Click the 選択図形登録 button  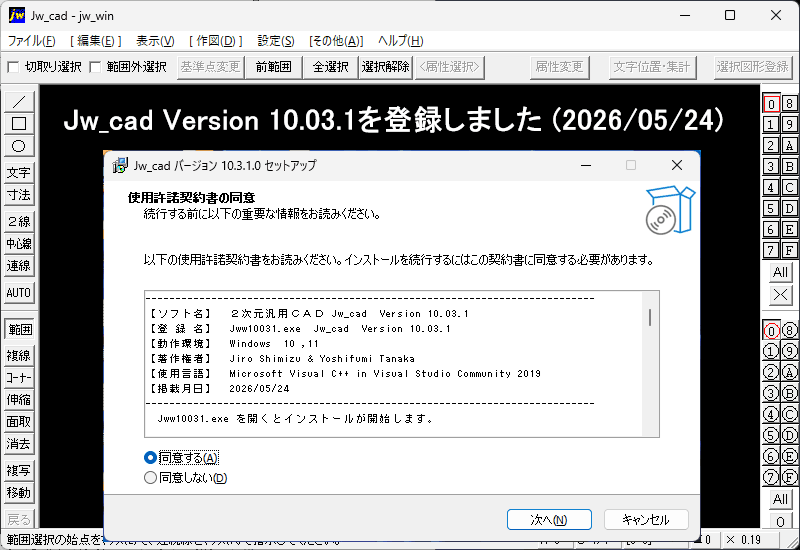point(753,67)
